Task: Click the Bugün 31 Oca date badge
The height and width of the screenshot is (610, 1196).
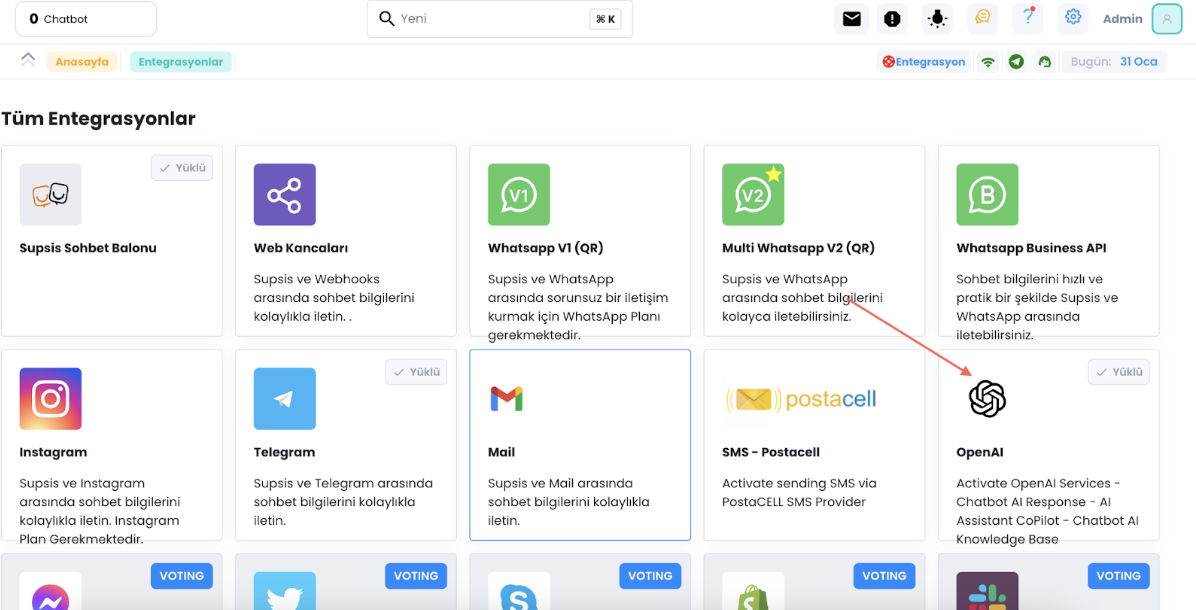Action: 1114,62
